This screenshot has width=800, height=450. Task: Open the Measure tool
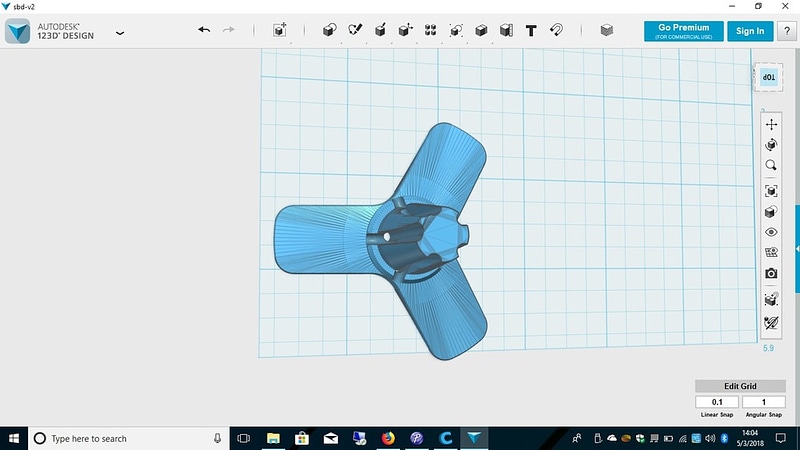tap(506, 30)
